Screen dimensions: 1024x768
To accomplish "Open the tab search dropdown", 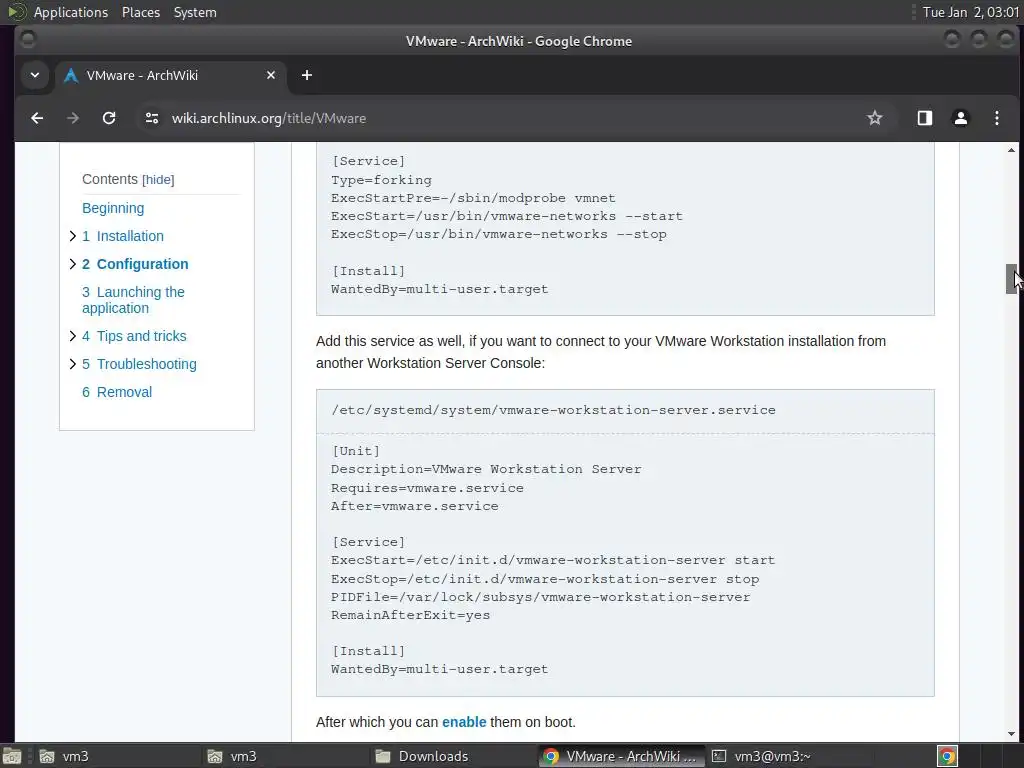I will coord(35,75).
